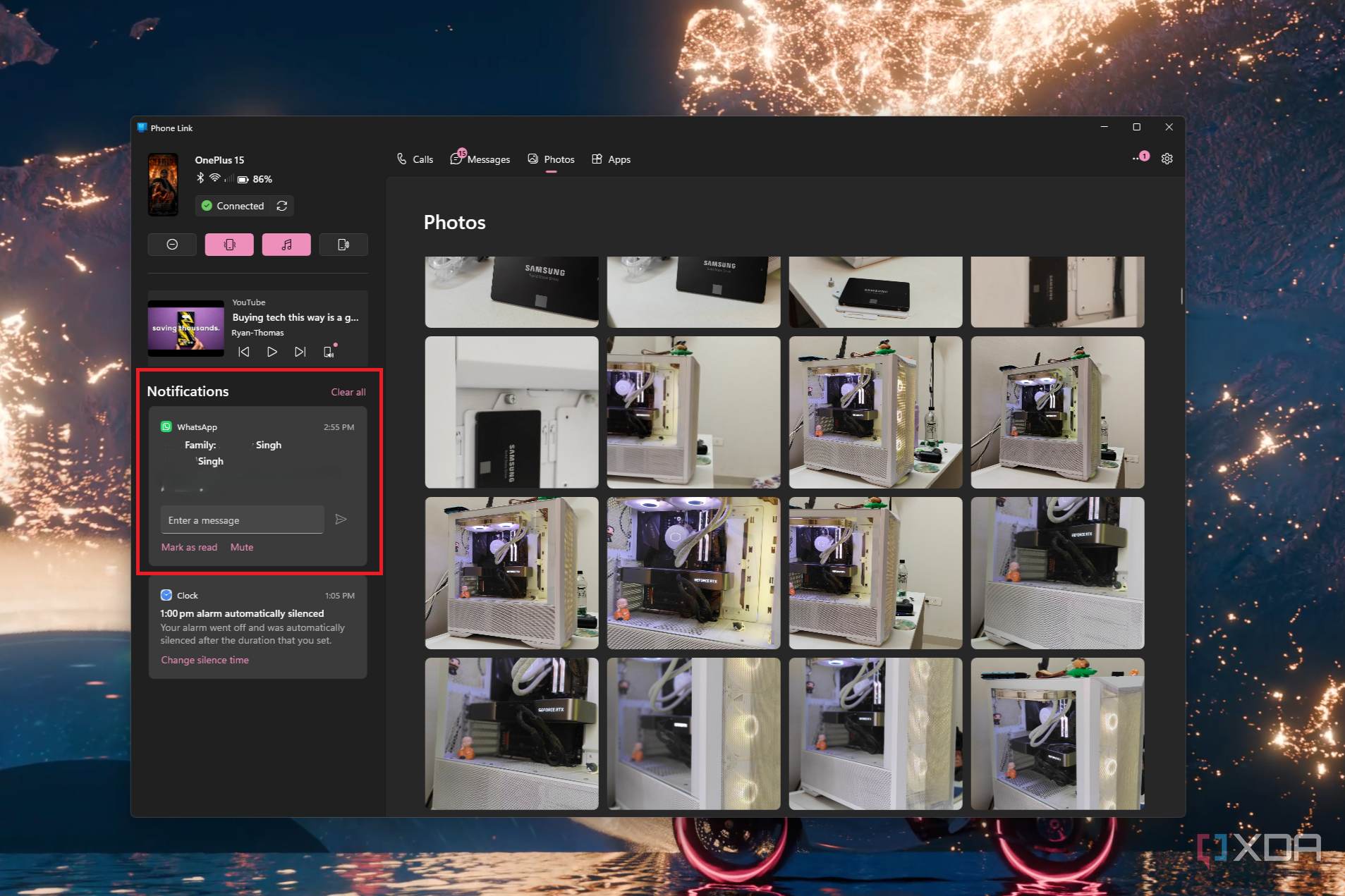Click the '2:55 PM' WhatsApp timestamp
Image resolution: width=1345 pixels, height=896 pixels.
(x=339, y=427)
